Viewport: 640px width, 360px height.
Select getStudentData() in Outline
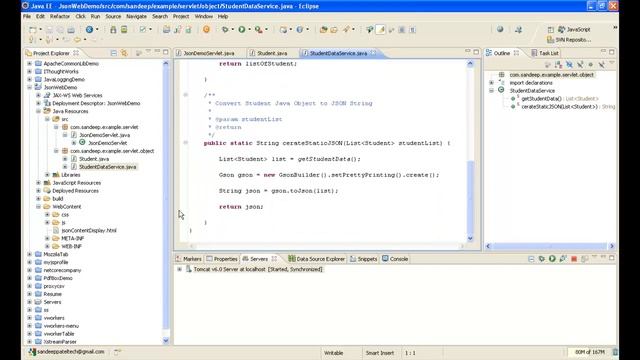click(x=560, y=99)
